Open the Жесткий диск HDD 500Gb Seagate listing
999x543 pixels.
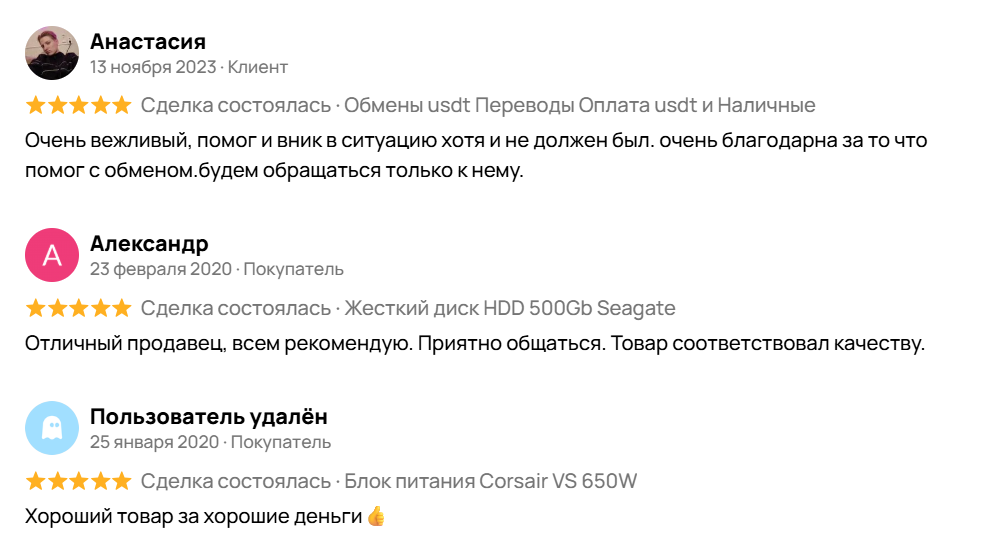[x=510, y=307]
